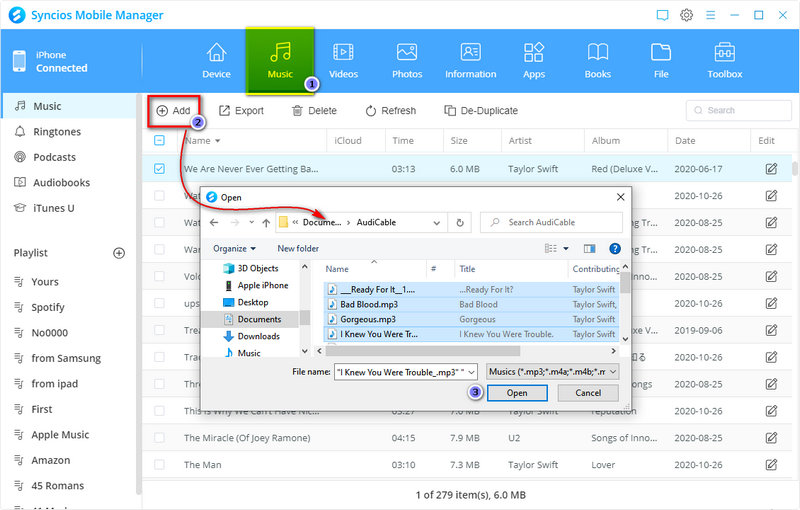800x510 pixels.
Task: Uncheck We Are Never Ever Getting Back row
Action: pos(159,168)
